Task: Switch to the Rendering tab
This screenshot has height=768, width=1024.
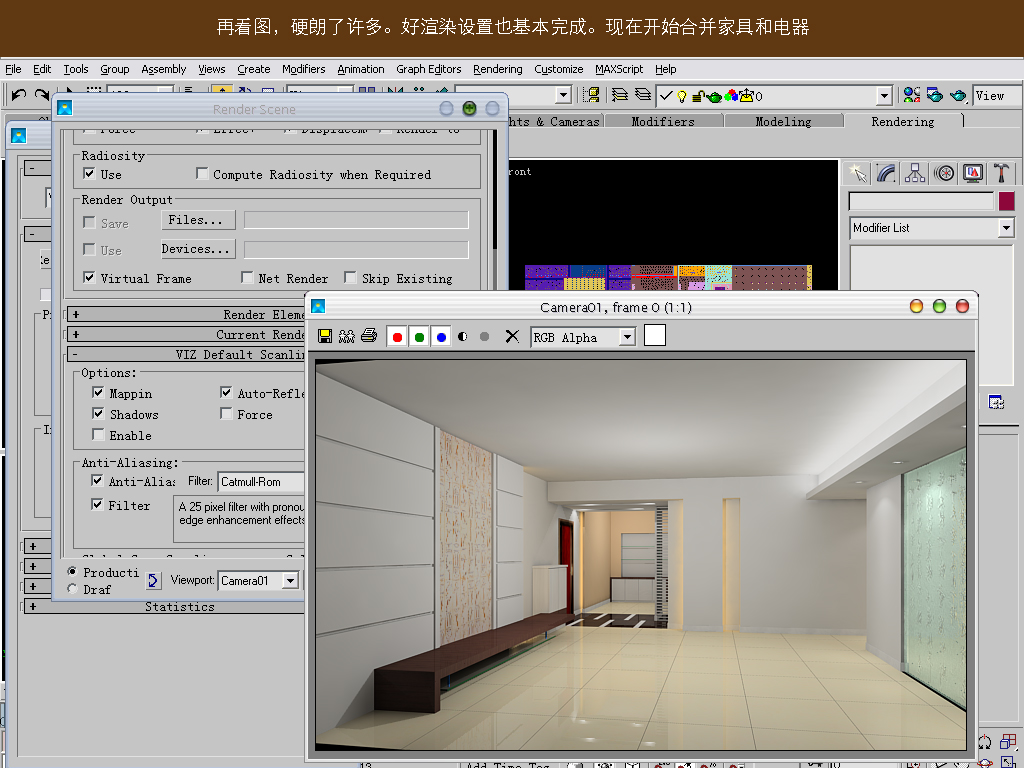Action: tap(903, 121)
